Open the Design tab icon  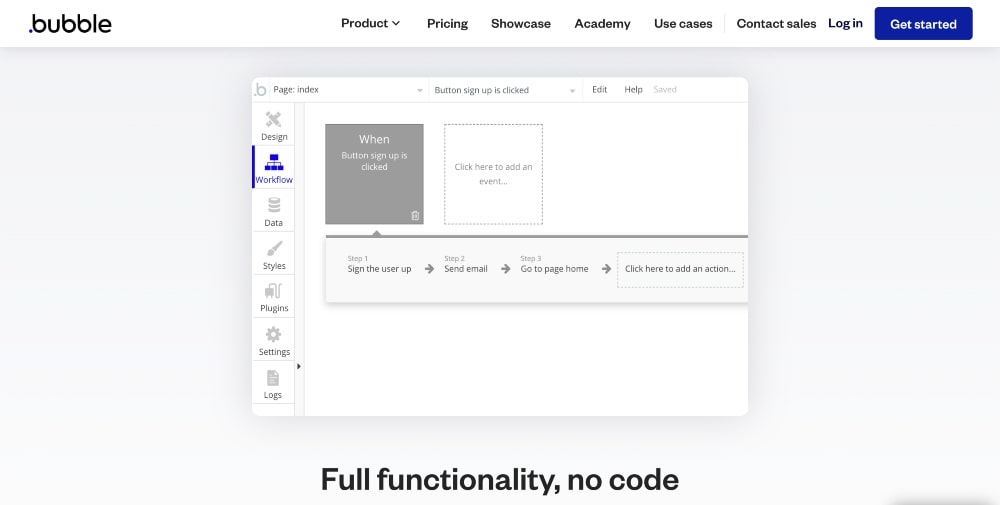coord(273,121)
